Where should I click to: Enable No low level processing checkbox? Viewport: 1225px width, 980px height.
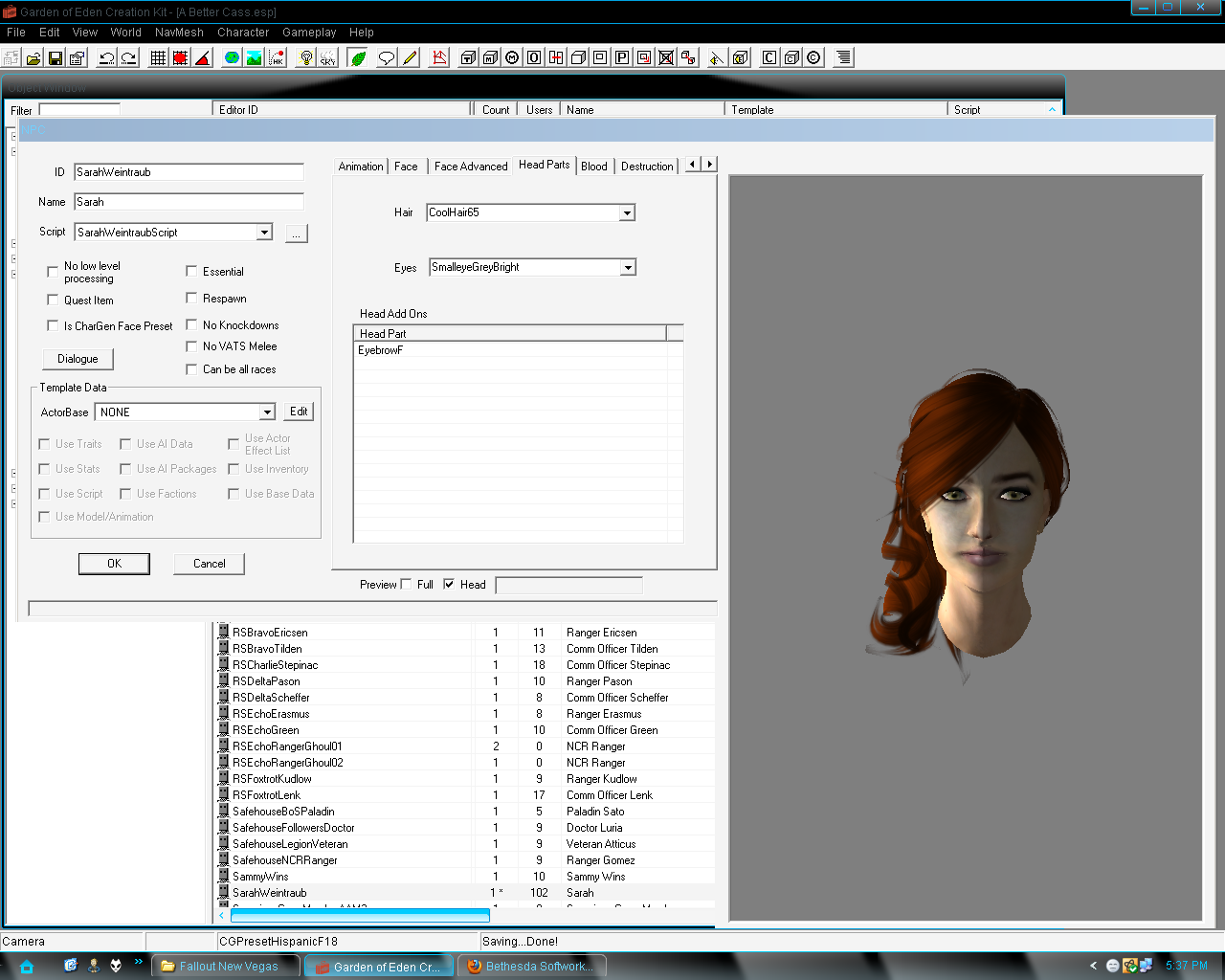pos(53,272)
